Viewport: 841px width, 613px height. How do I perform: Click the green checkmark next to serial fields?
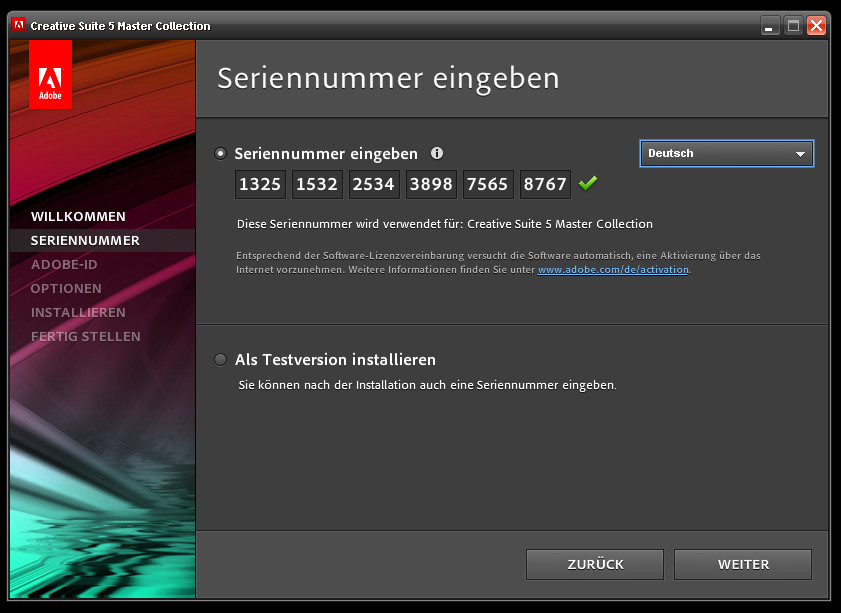[587, 183]
